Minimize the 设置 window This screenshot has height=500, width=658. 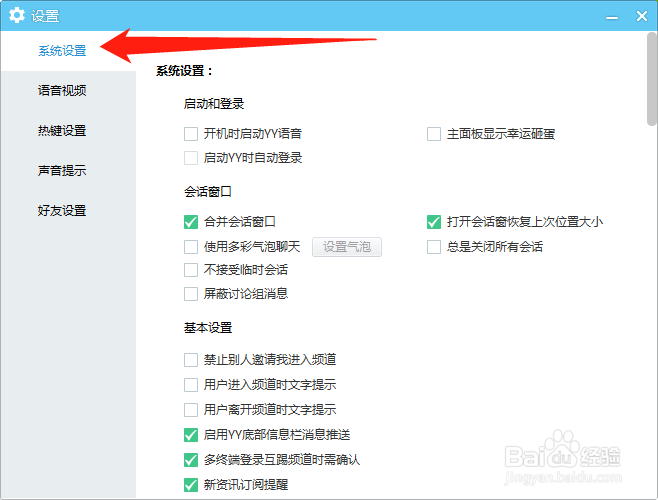[612, 17]
